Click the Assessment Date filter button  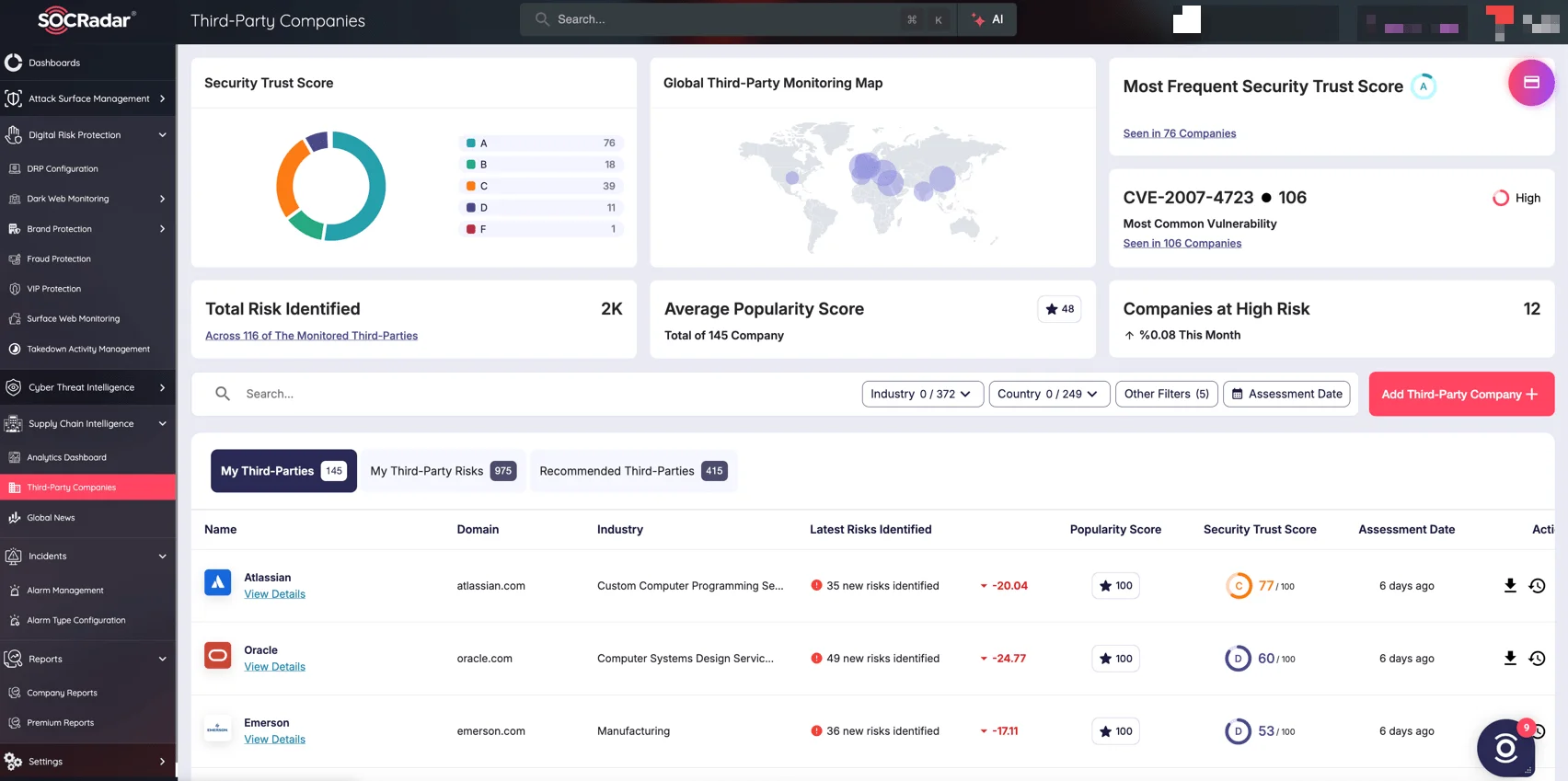pos(1286,394)
